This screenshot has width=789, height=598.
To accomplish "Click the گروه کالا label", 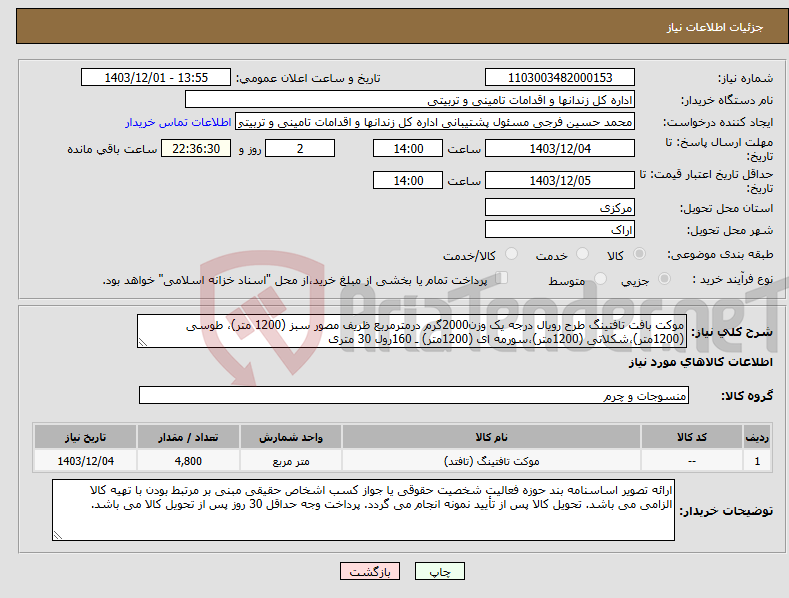I will coord(747,396).
